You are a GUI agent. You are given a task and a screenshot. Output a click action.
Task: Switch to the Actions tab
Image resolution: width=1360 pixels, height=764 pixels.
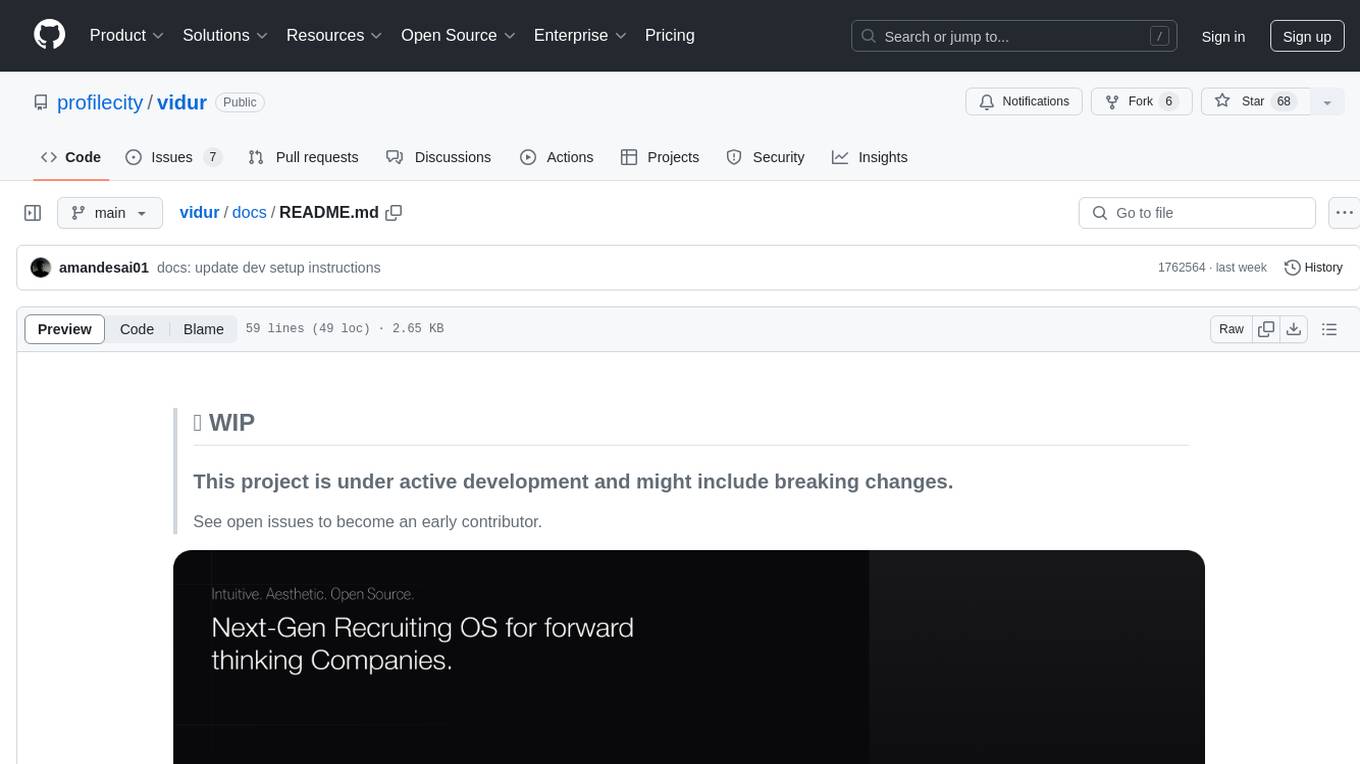[557, 157]
